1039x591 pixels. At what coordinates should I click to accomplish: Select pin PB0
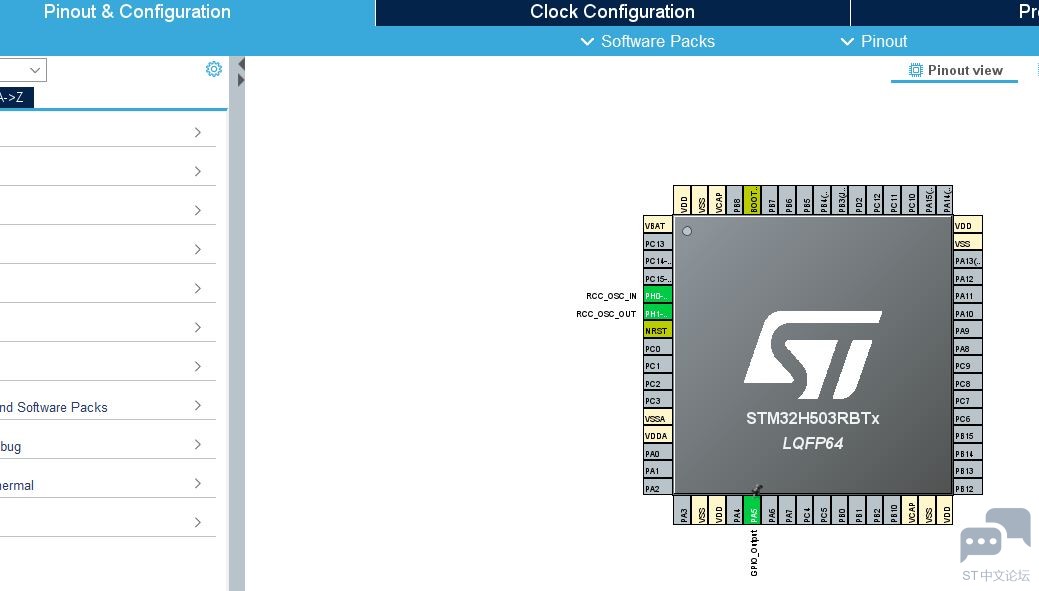tap(842, 510)
